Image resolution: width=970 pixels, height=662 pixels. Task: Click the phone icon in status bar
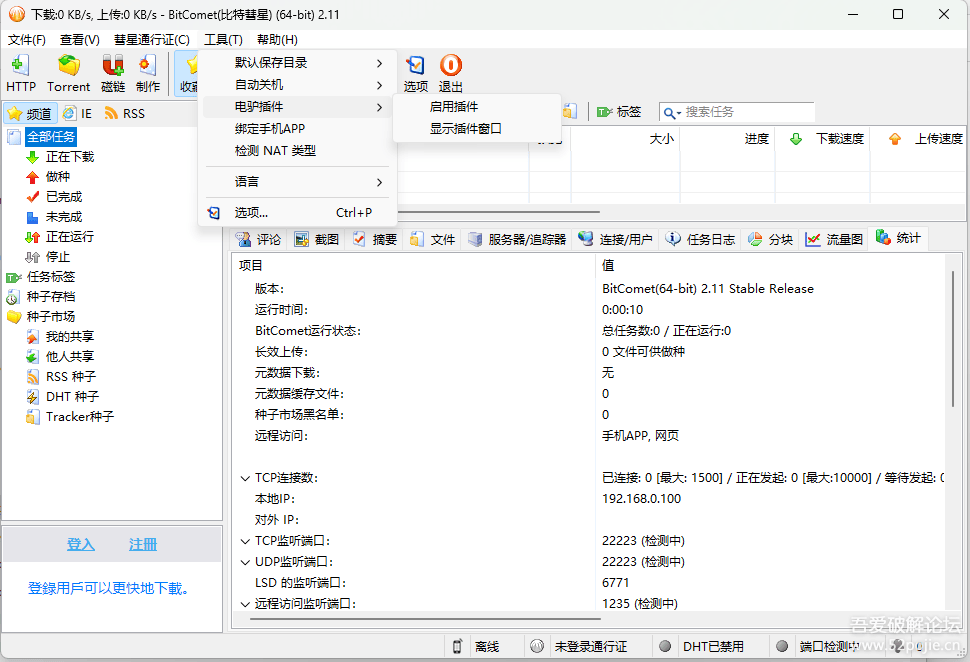click(457, 647)
